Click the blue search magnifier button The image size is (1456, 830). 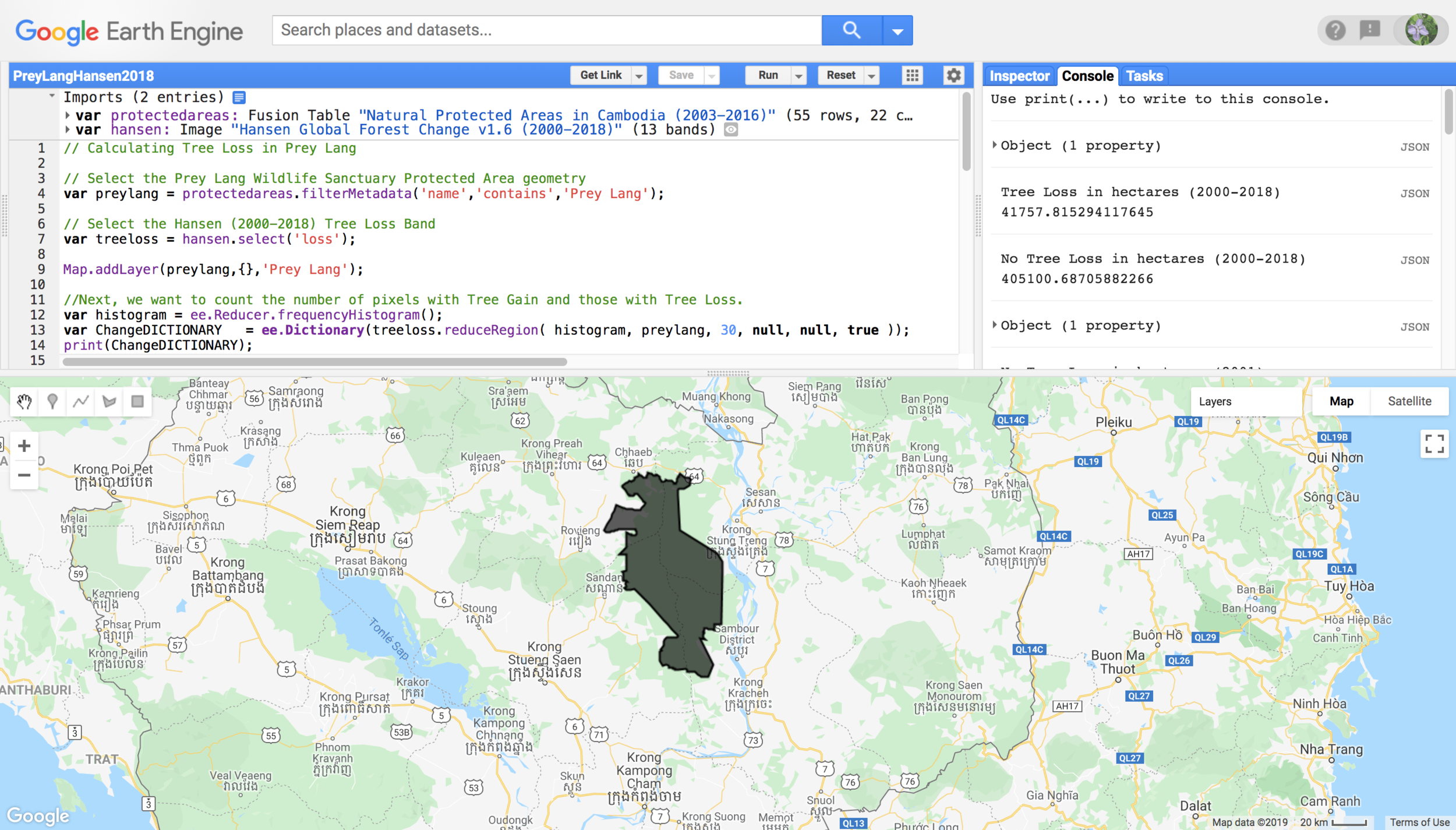coord(851,30)
